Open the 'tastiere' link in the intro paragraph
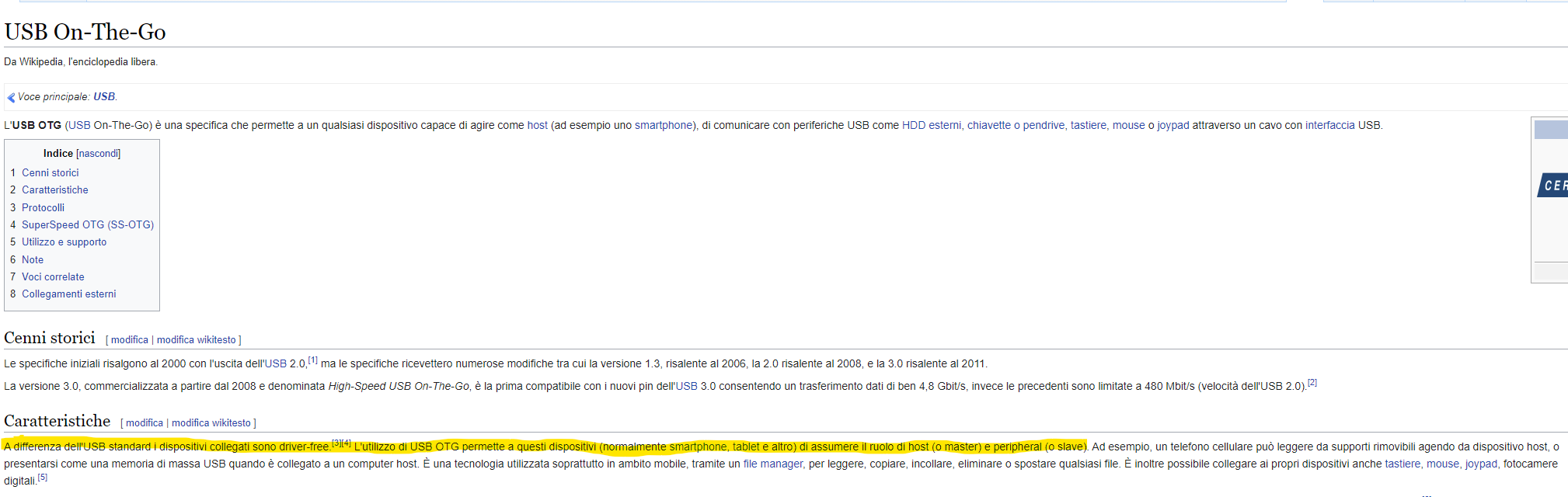Viewport: 1568px width, 497px height. (1089, 125)
